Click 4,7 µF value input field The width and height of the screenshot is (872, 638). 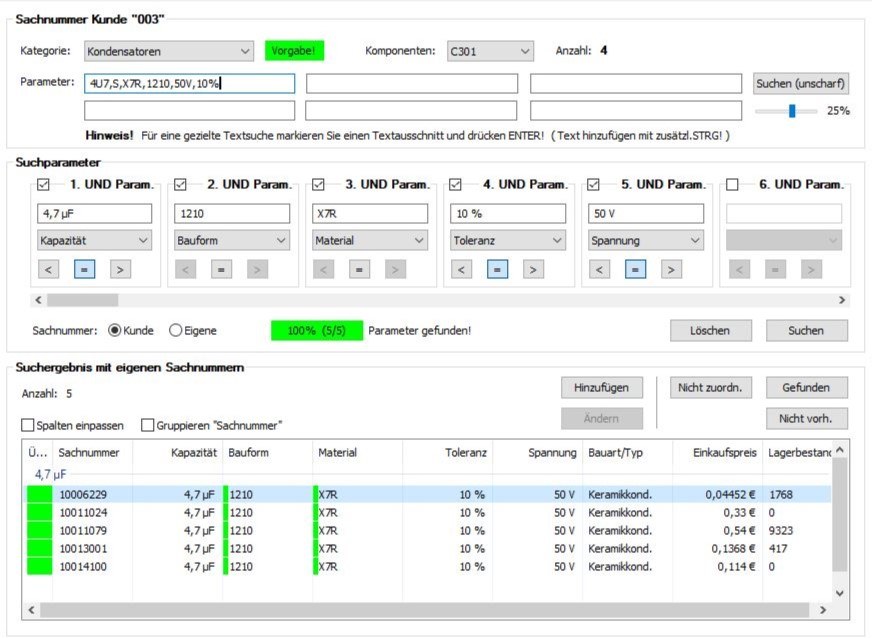point(95,214)
